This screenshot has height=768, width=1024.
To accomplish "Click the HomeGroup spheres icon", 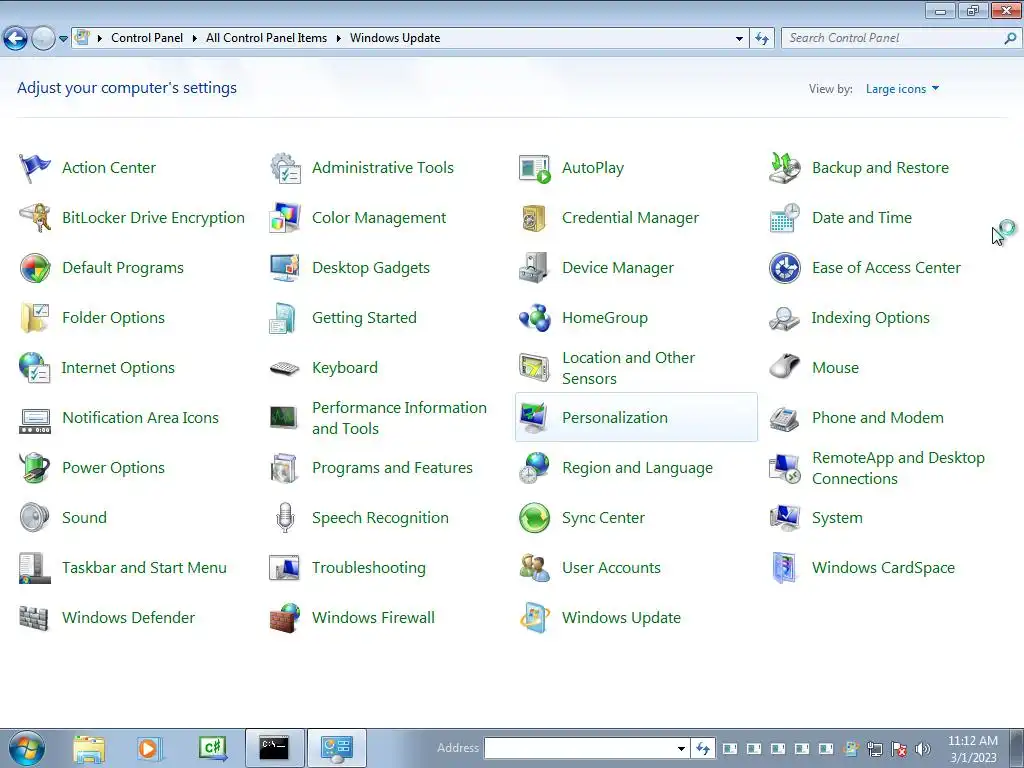I will (534, 318).
